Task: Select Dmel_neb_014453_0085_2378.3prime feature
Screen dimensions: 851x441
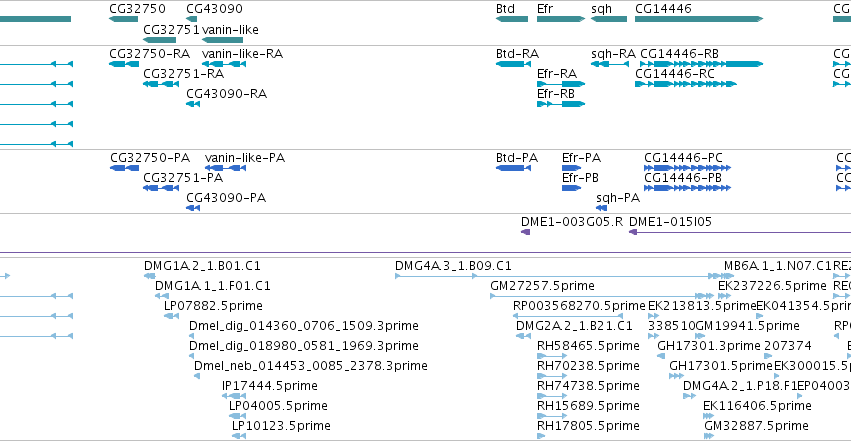Action: pos(196,376)
